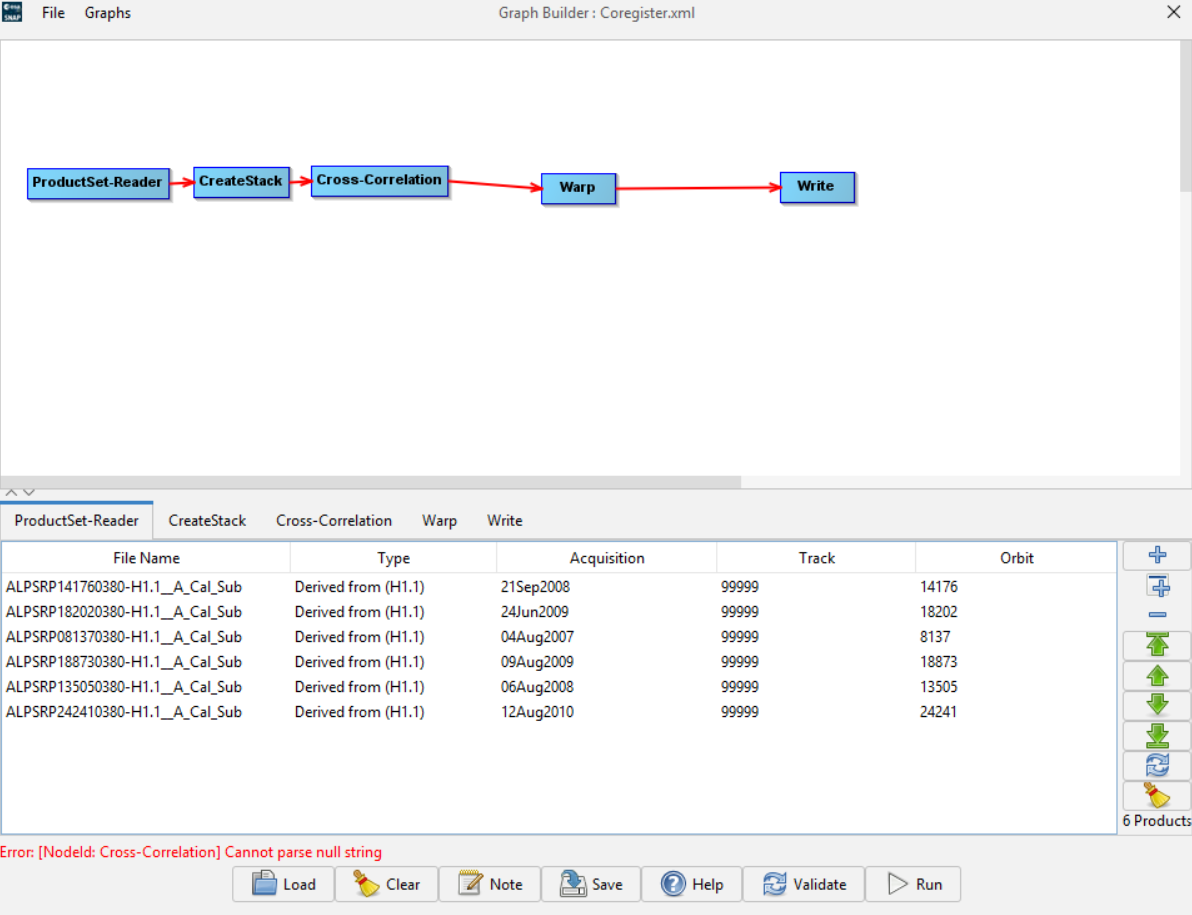The image size is (1192, 915).
Task: Click the horizontal scrollbar of graph canvas
Action: pyautogui.click(x=370, y=482)
